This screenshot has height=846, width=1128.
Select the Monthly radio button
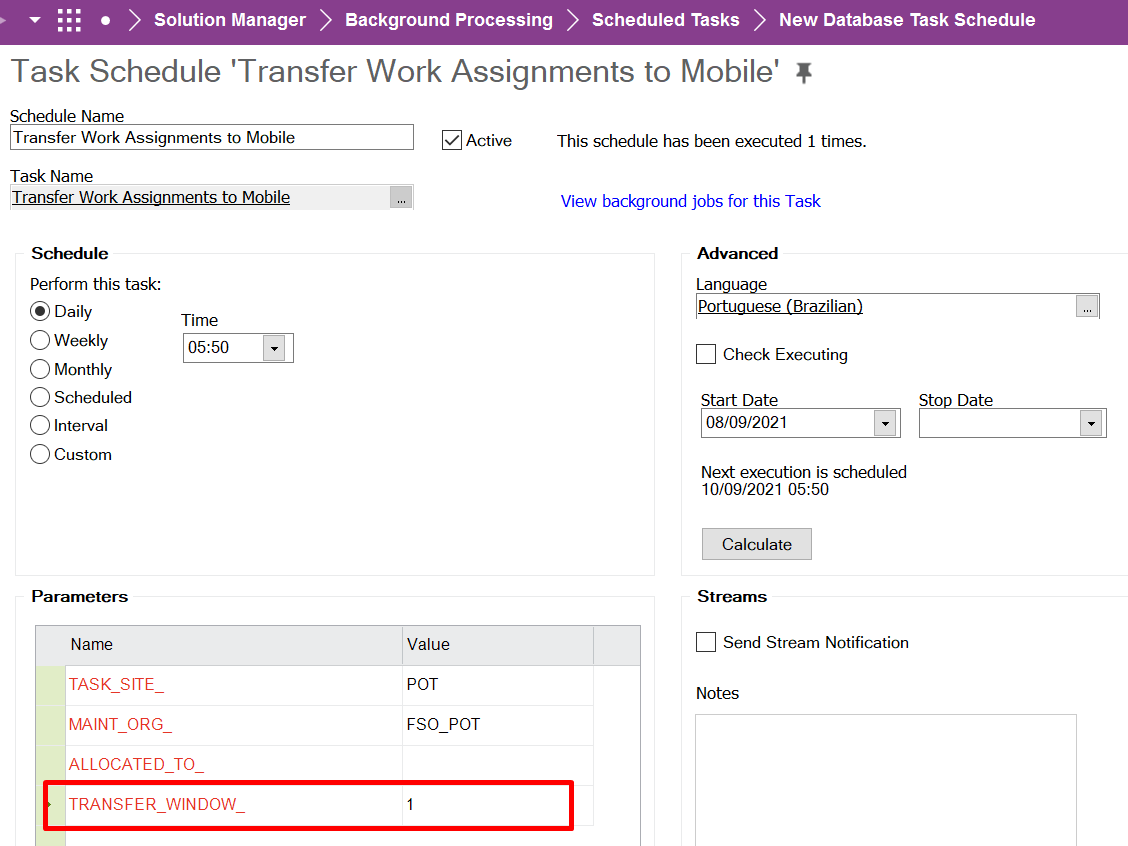pyautogui.click(x=40, y=369)
